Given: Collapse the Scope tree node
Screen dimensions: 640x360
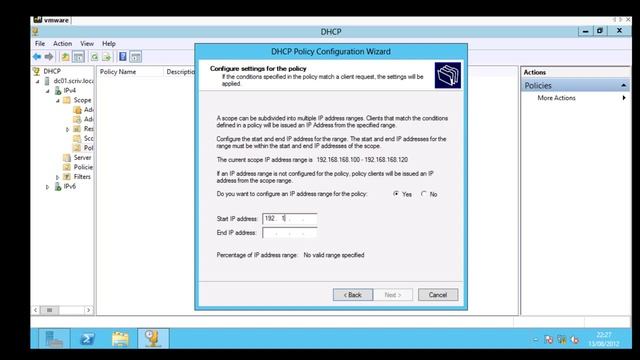Looking at the screenshot, I should 58,100.
